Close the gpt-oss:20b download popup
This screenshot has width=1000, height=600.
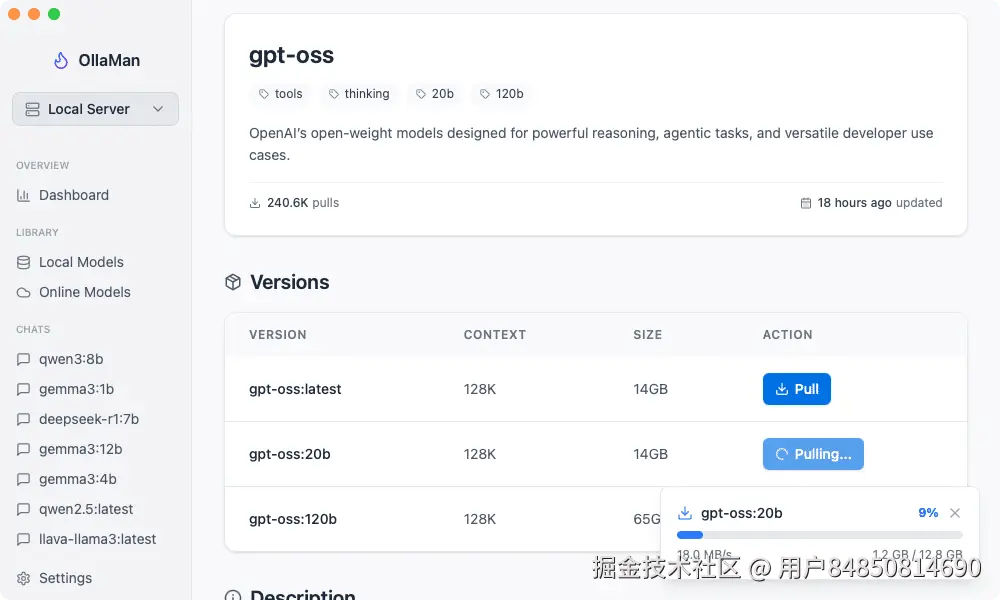(955, 513)
